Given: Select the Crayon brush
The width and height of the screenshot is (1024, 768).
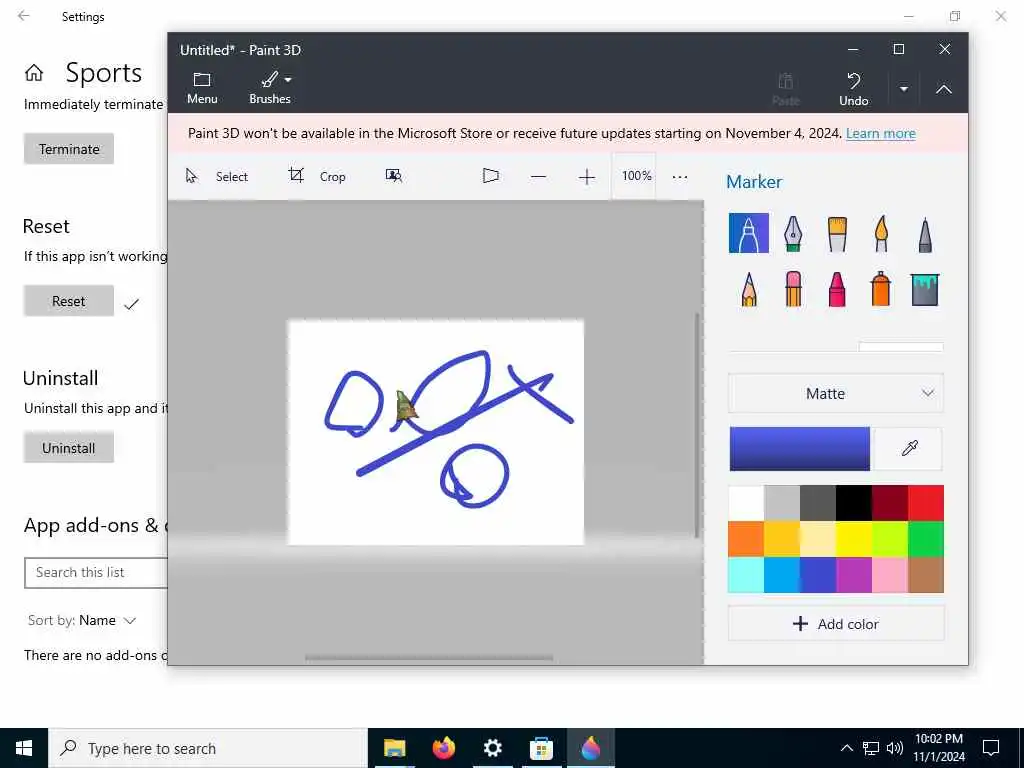Looking at the screenshot, I should click(x=837, y=288).
